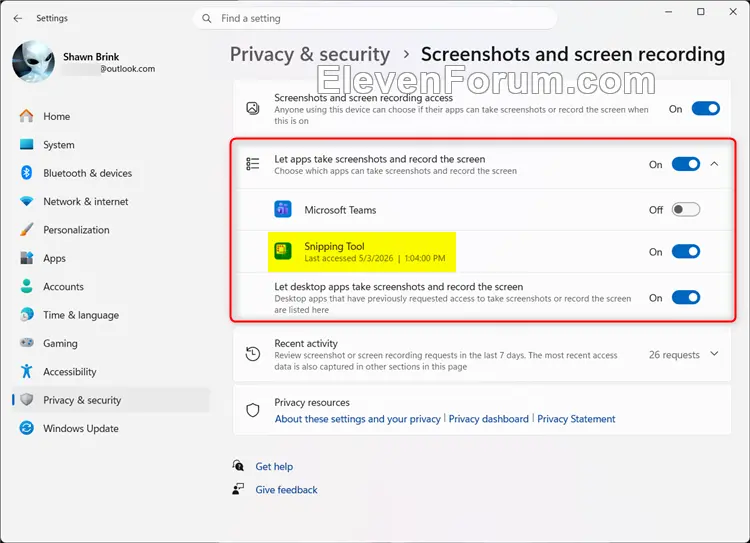Screen dimensions: 750x543
Task: Open Accessibility settings
Action: pos(111,372)
